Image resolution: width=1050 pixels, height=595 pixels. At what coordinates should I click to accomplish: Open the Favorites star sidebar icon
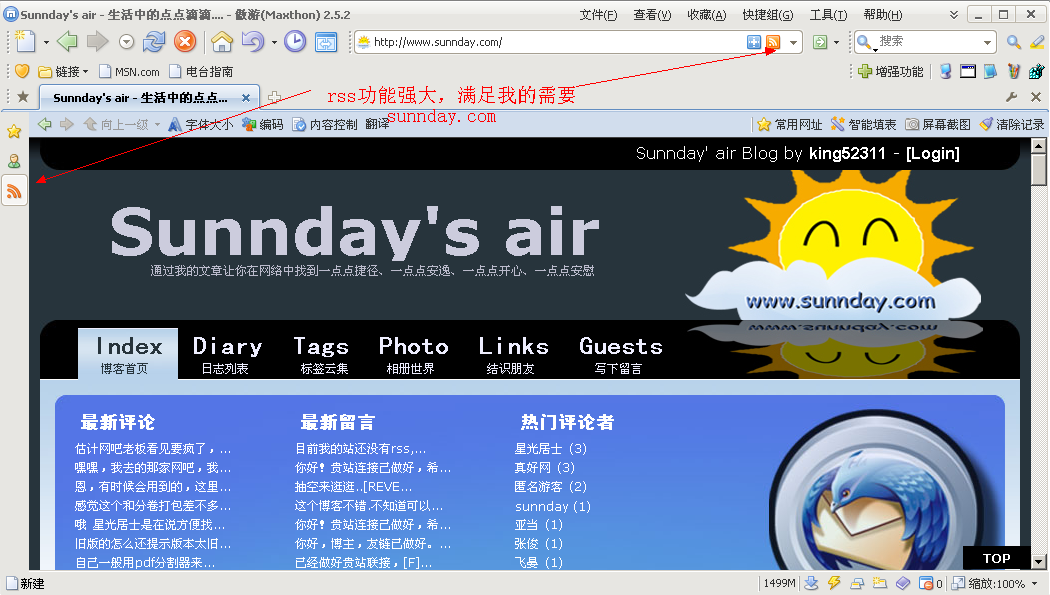coord(14,131)
